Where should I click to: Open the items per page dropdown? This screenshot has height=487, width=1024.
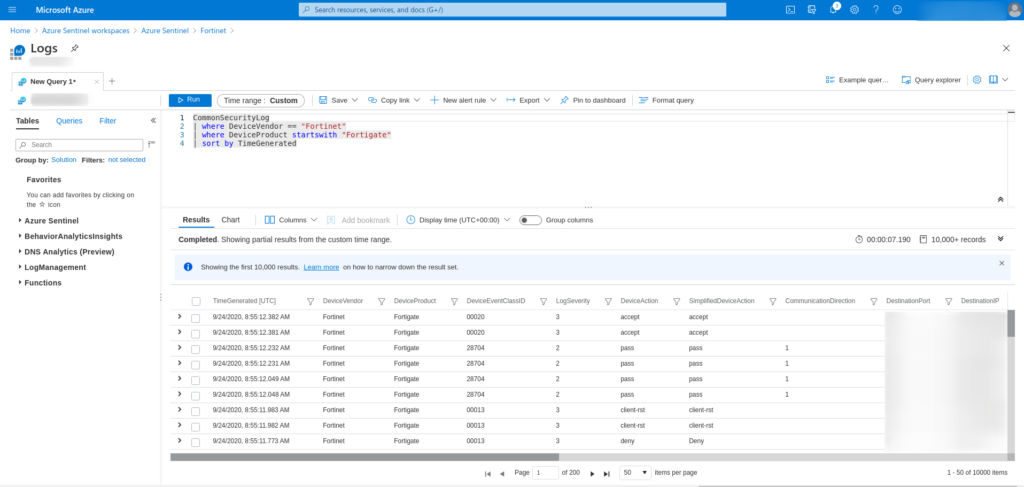tap(635, 473)
